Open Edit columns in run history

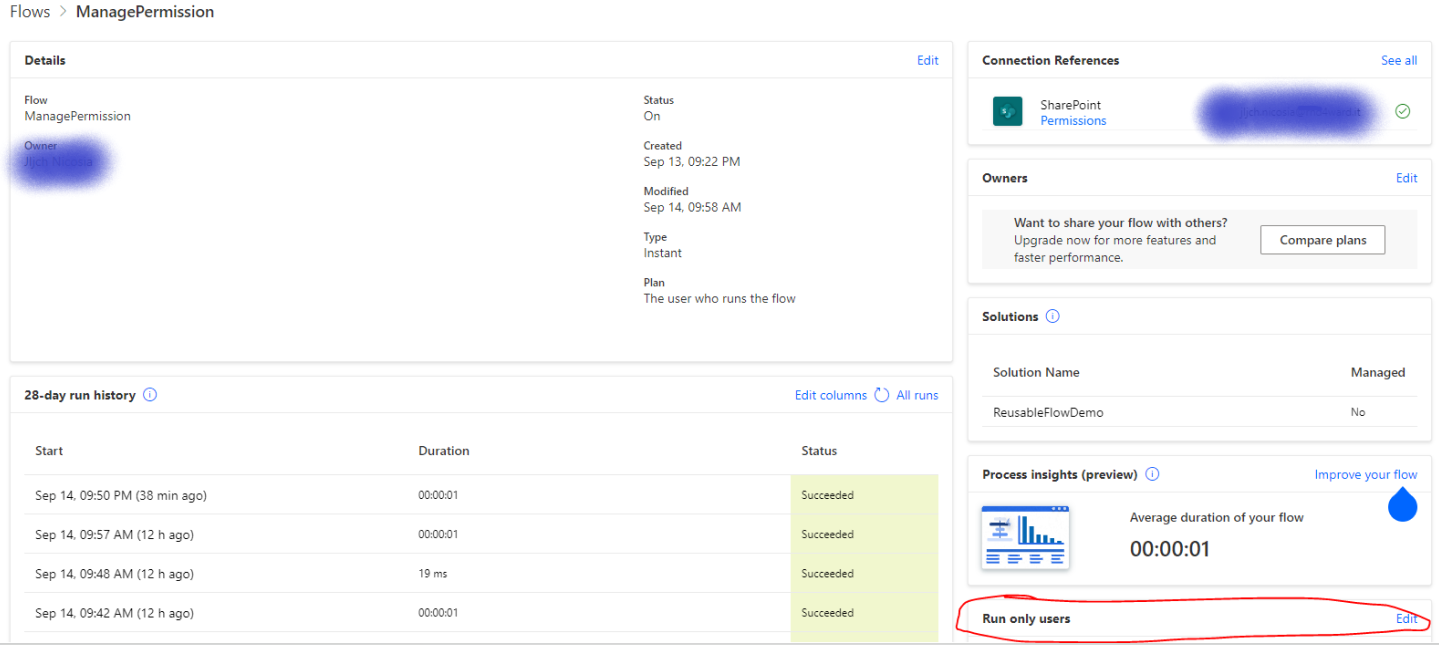[830, 395]
